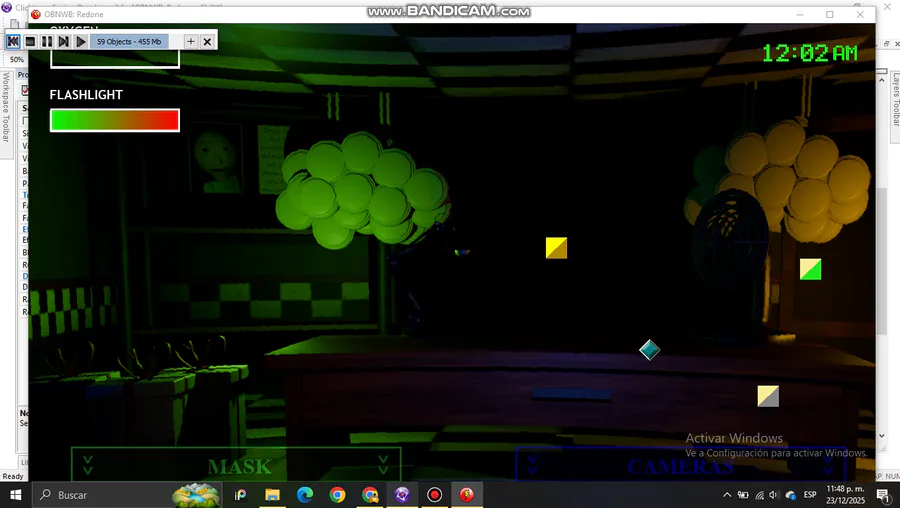
Task: Pull down the MASK button
Action: 236,464
